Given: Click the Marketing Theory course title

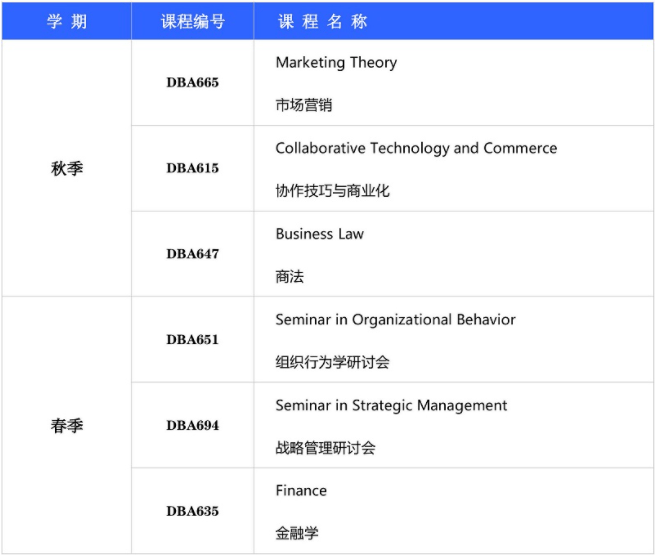Looking at the screenshot, I should (x=336, y=62).
